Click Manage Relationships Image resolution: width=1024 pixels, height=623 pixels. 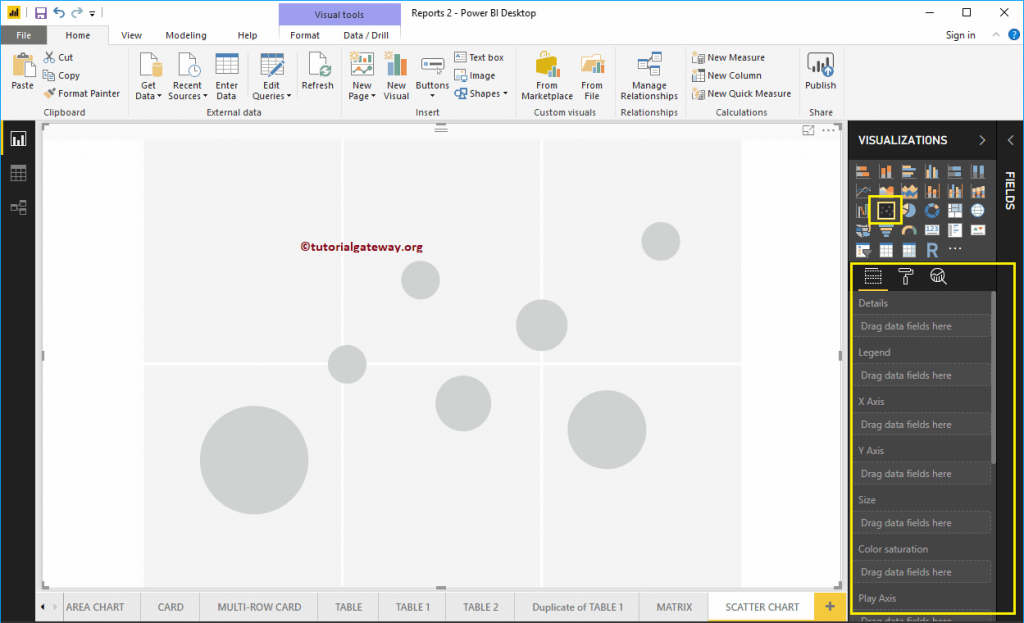648,75
